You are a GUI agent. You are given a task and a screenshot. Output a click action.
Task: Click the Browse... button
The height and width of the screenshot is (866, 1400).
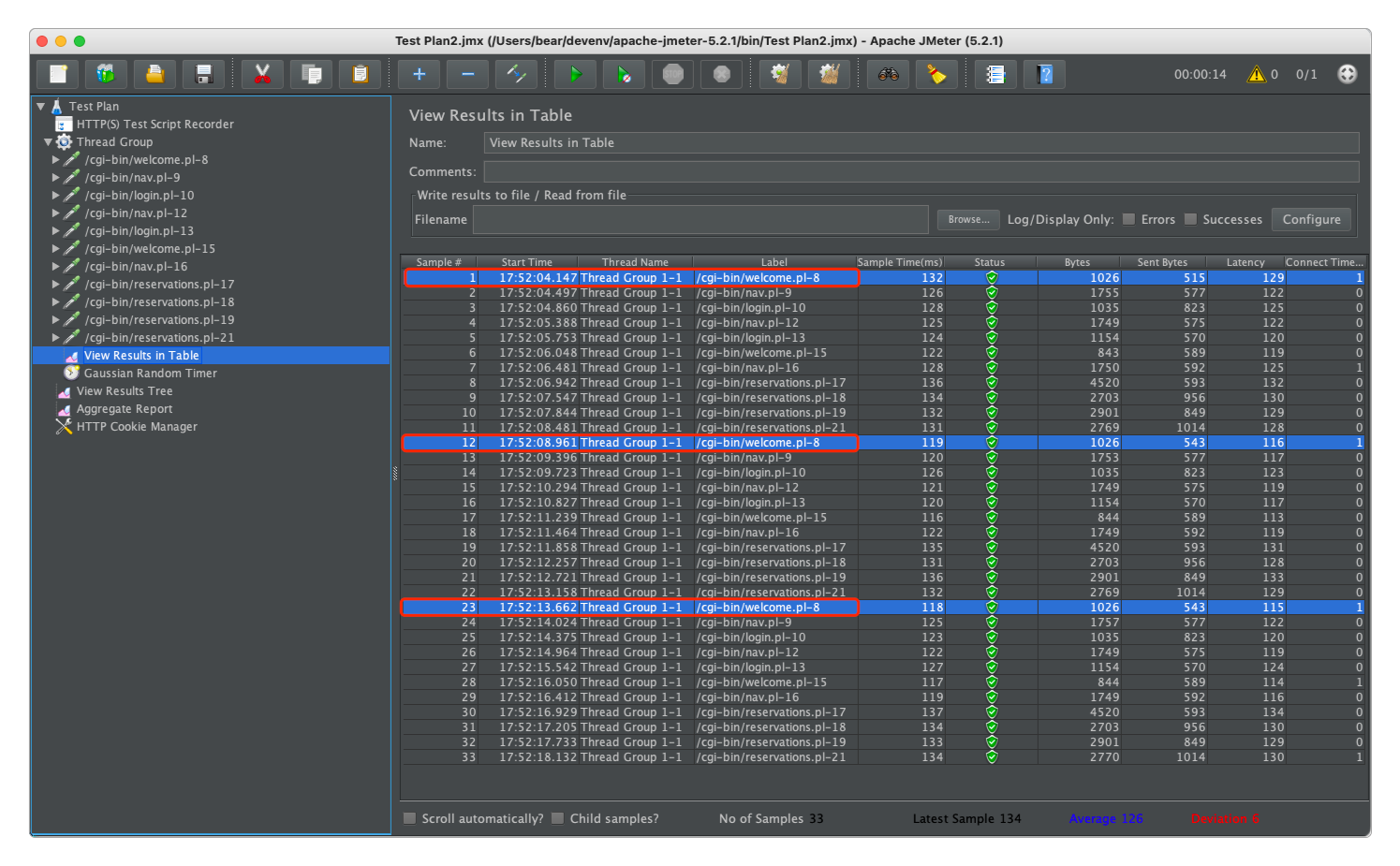[968, 219]
